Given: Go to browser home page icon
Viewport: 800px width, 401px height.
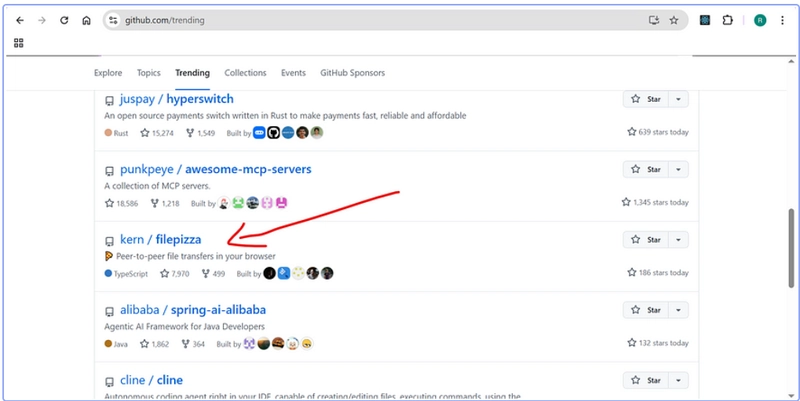Looking at the screenshot, I should pos(86,20).
